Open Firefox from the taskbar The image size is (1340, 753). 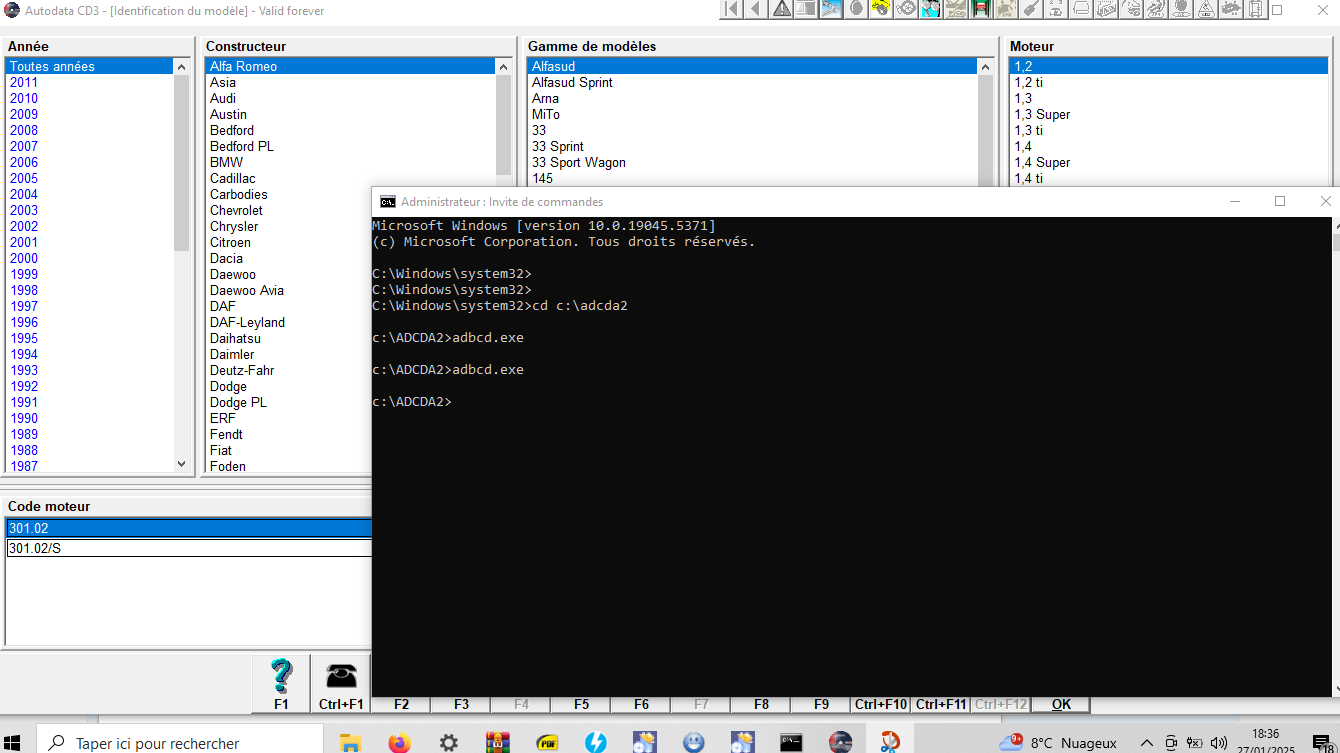399,742
